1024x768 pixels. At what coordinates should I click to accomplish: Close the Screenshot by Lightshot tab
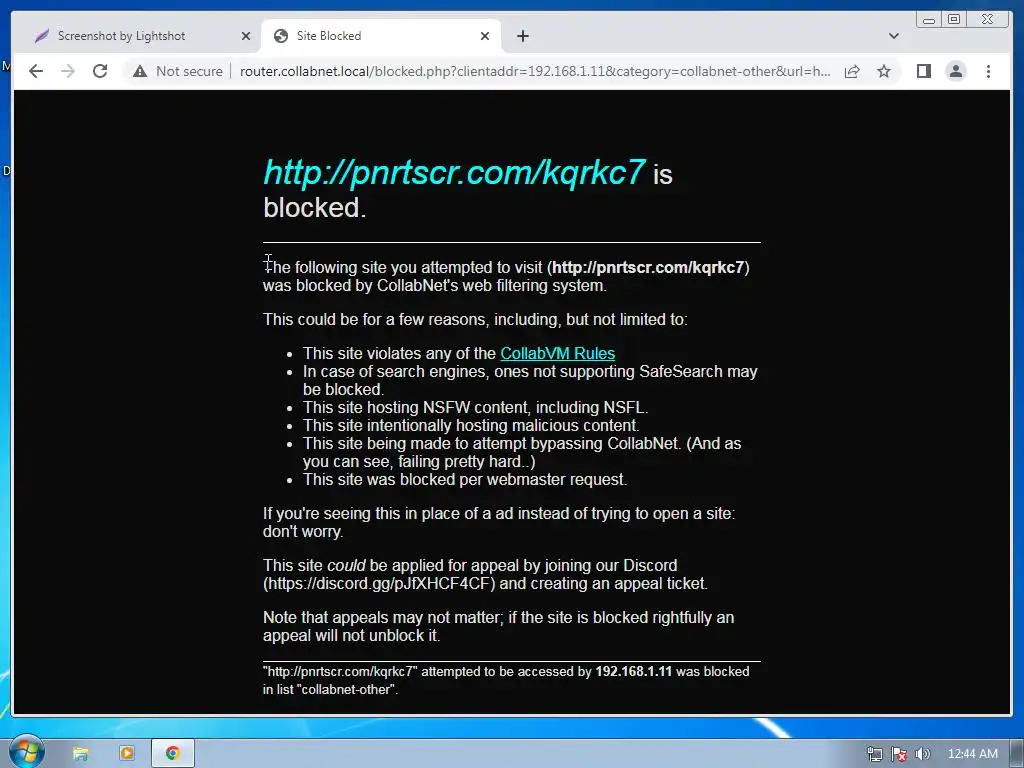246,36
